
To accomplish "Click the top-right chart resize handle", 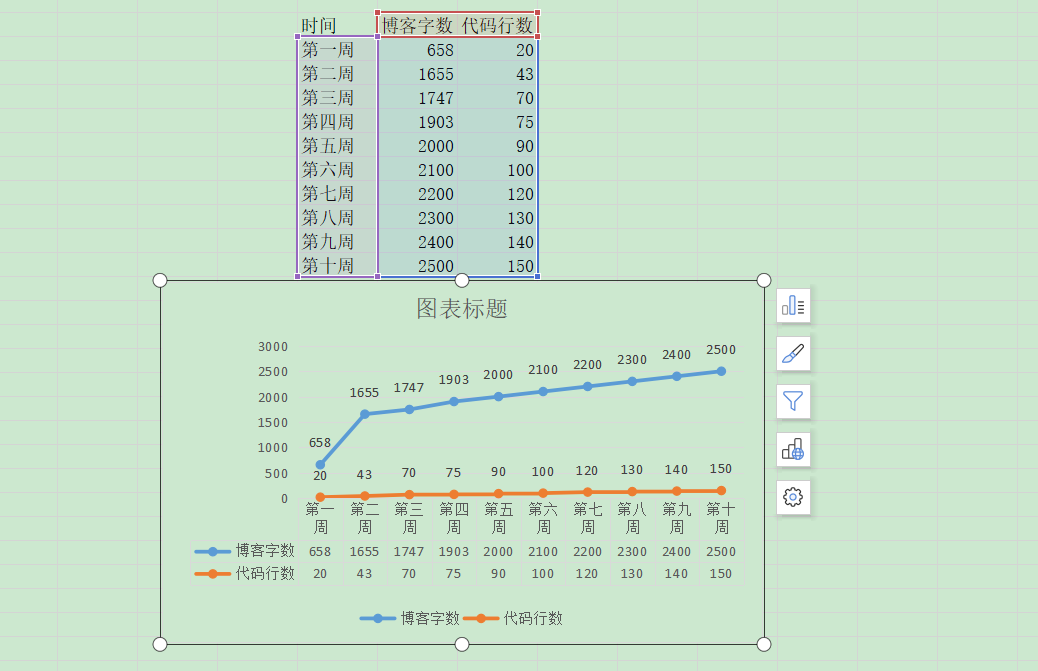I will click(x=764, y=280).
